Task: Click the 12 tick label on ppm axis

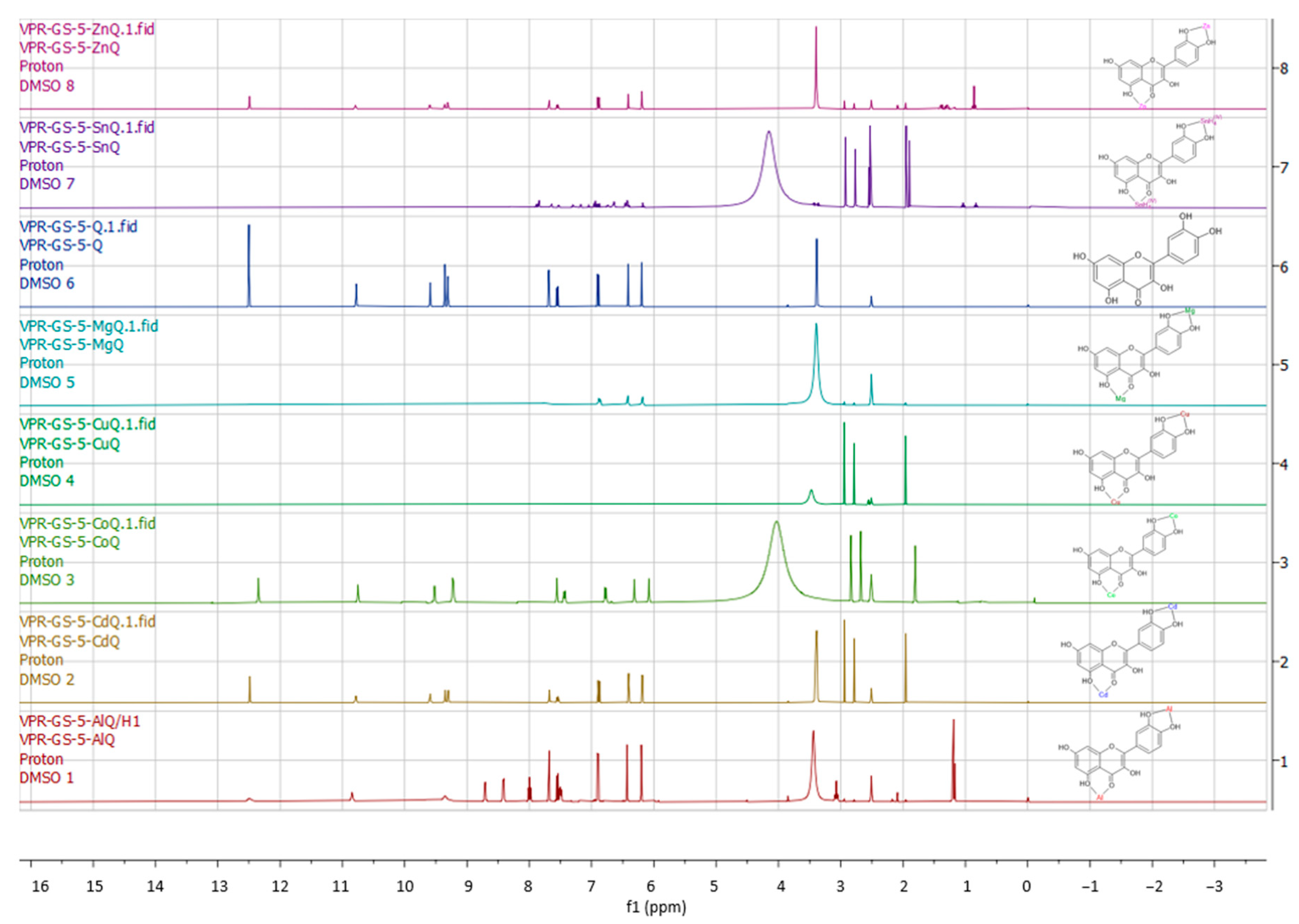Action: [x=280, y=886]
